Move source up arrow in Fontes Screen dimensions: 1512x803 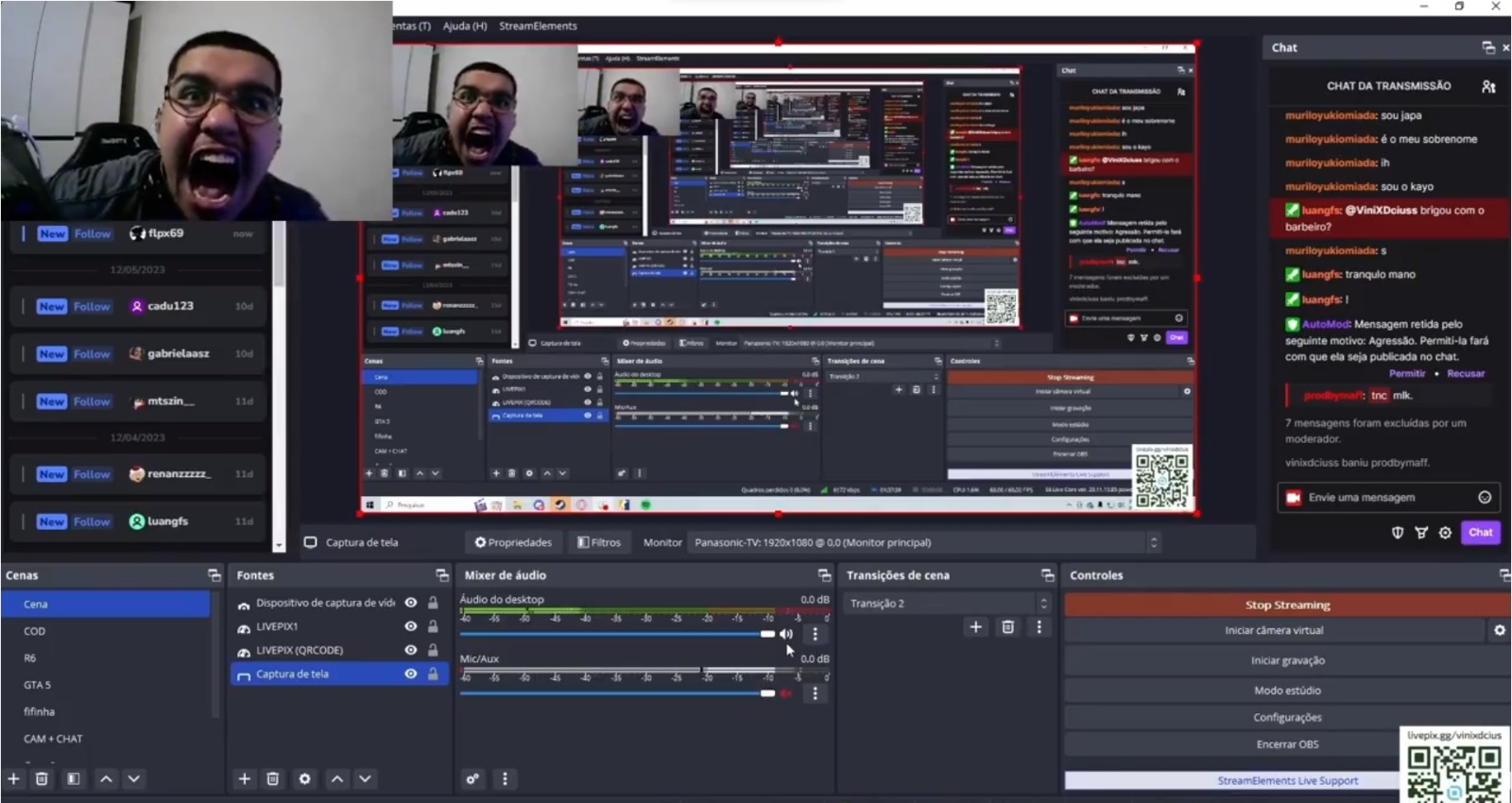coord(337,778)
